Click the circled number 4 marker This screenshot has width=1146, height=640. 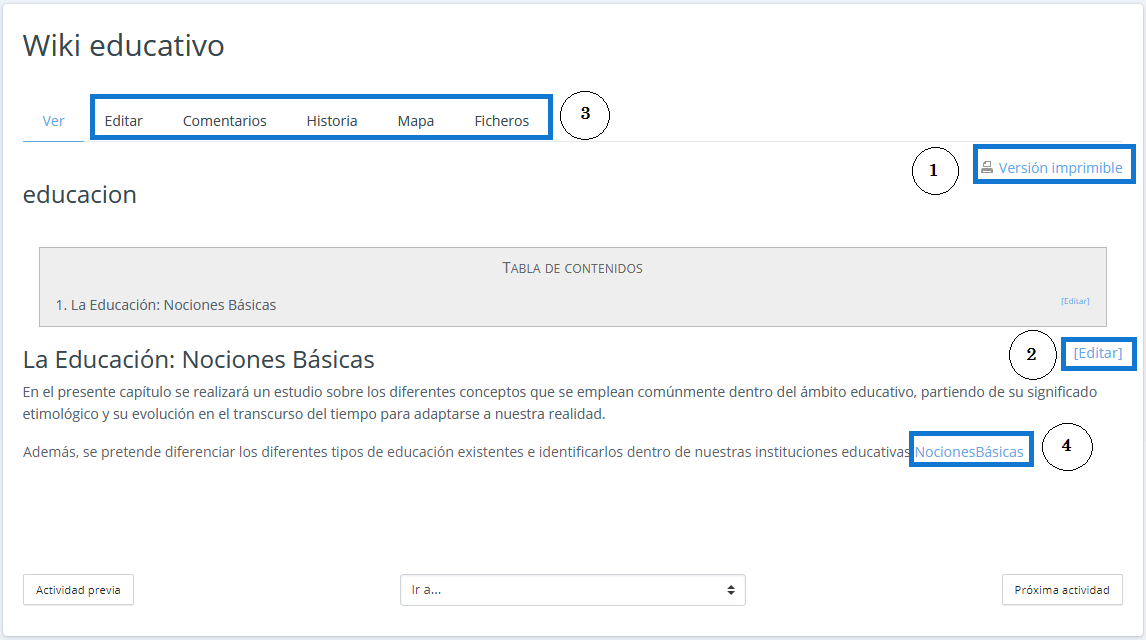tap(1066, 447)
